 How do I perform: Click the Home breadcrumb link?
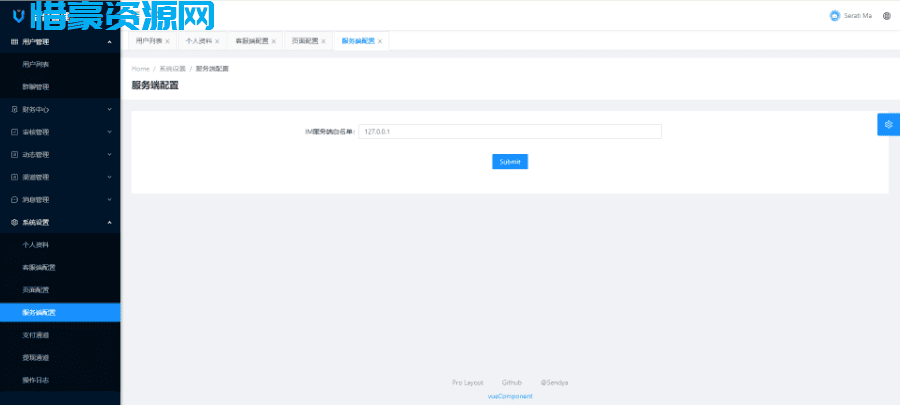141,69
